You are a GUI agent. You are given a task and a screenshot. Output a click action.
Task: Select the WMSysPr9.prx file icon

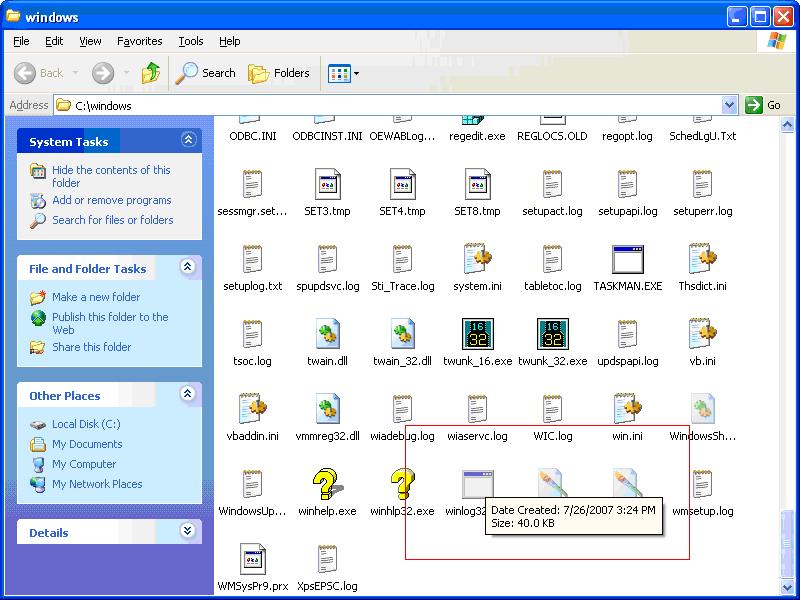click(x=253, y=559)
